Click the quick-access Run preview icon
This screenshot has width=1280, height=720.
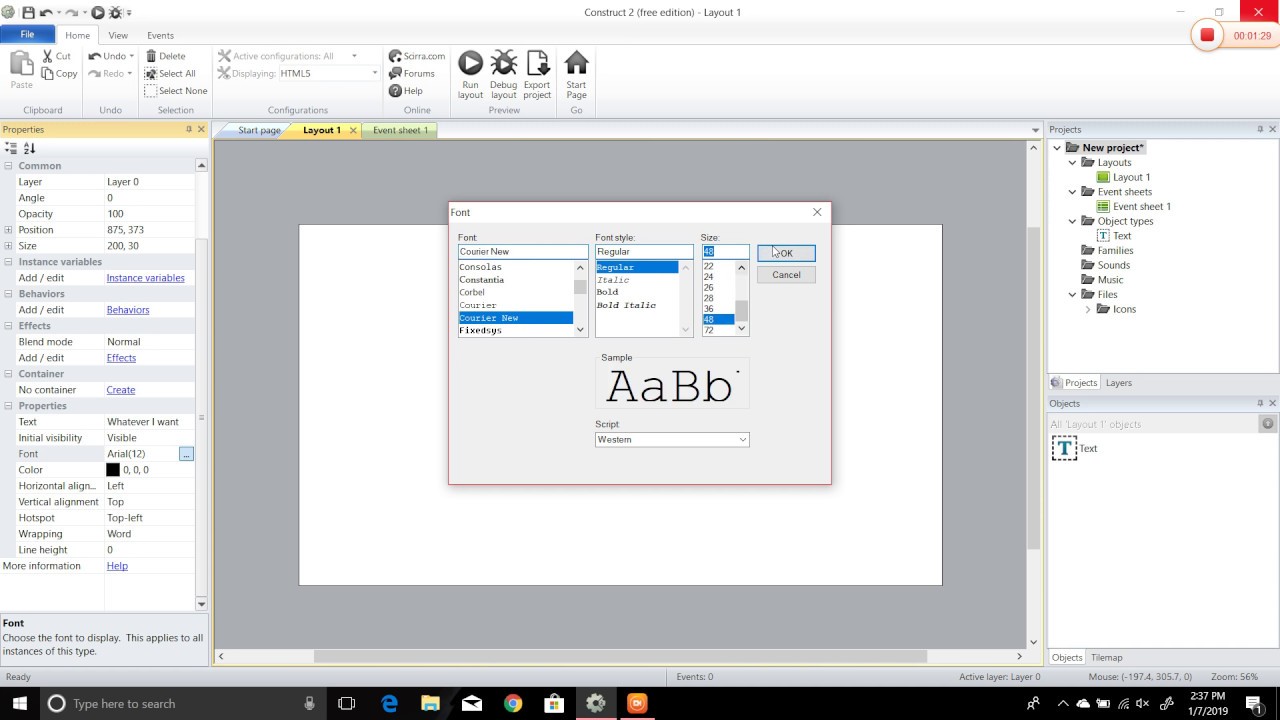coord(98,13)
